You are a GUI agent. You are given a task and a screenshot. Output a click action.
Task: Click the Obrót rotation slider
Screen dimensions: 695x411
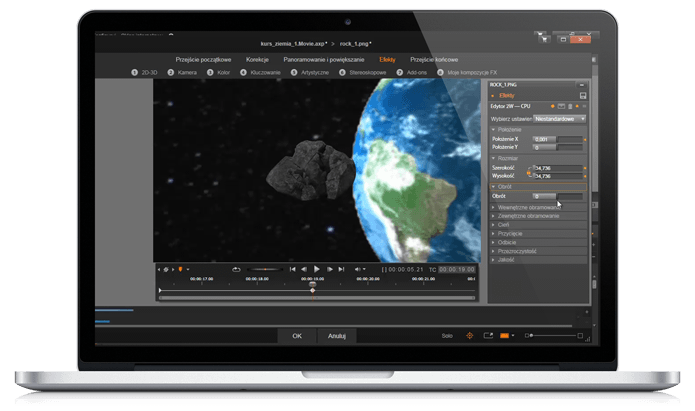pos(558,196)
